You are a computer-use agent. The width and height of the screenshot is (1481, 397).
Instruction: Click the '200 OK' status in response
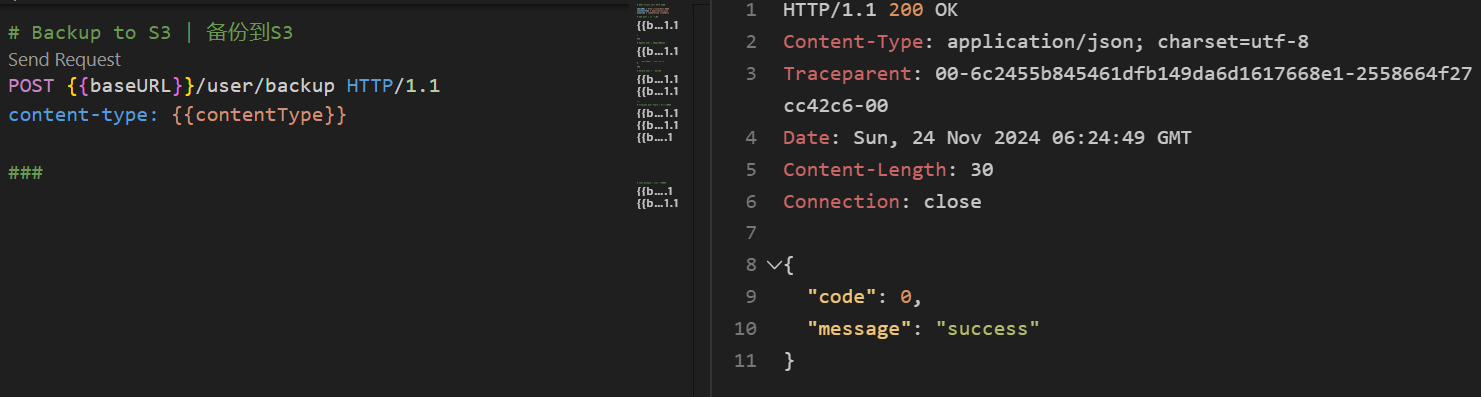point(923,10)
